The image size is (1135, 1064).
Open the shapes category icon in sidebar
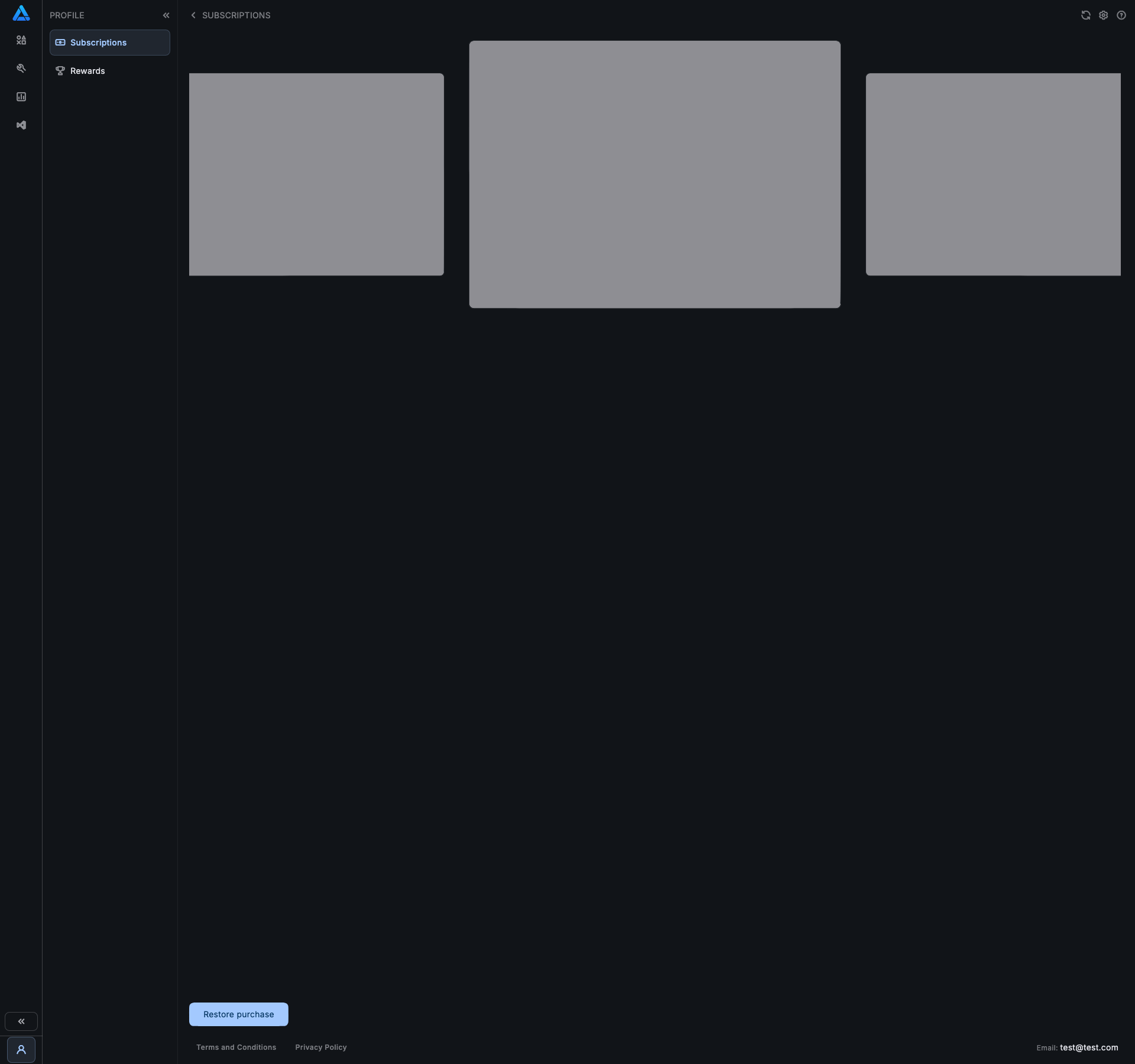21,40
